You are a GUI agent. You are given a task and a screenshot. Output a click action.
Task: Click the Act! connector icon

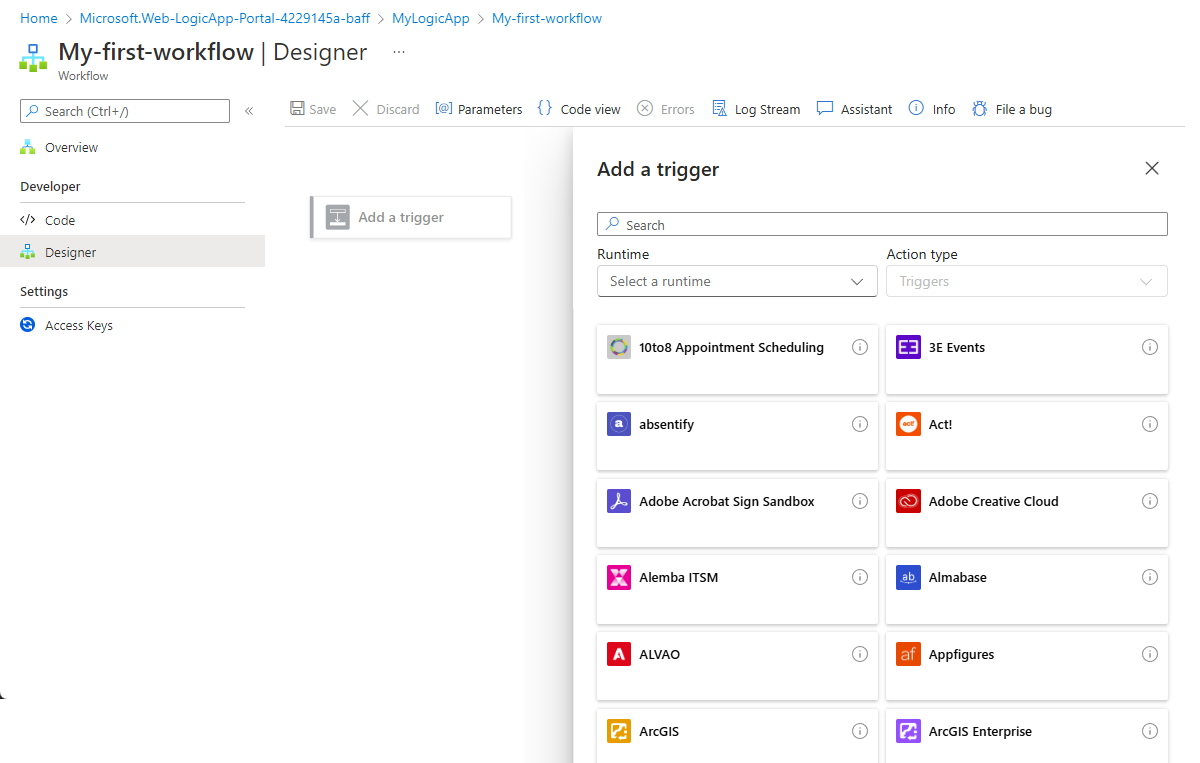[908, 424]
